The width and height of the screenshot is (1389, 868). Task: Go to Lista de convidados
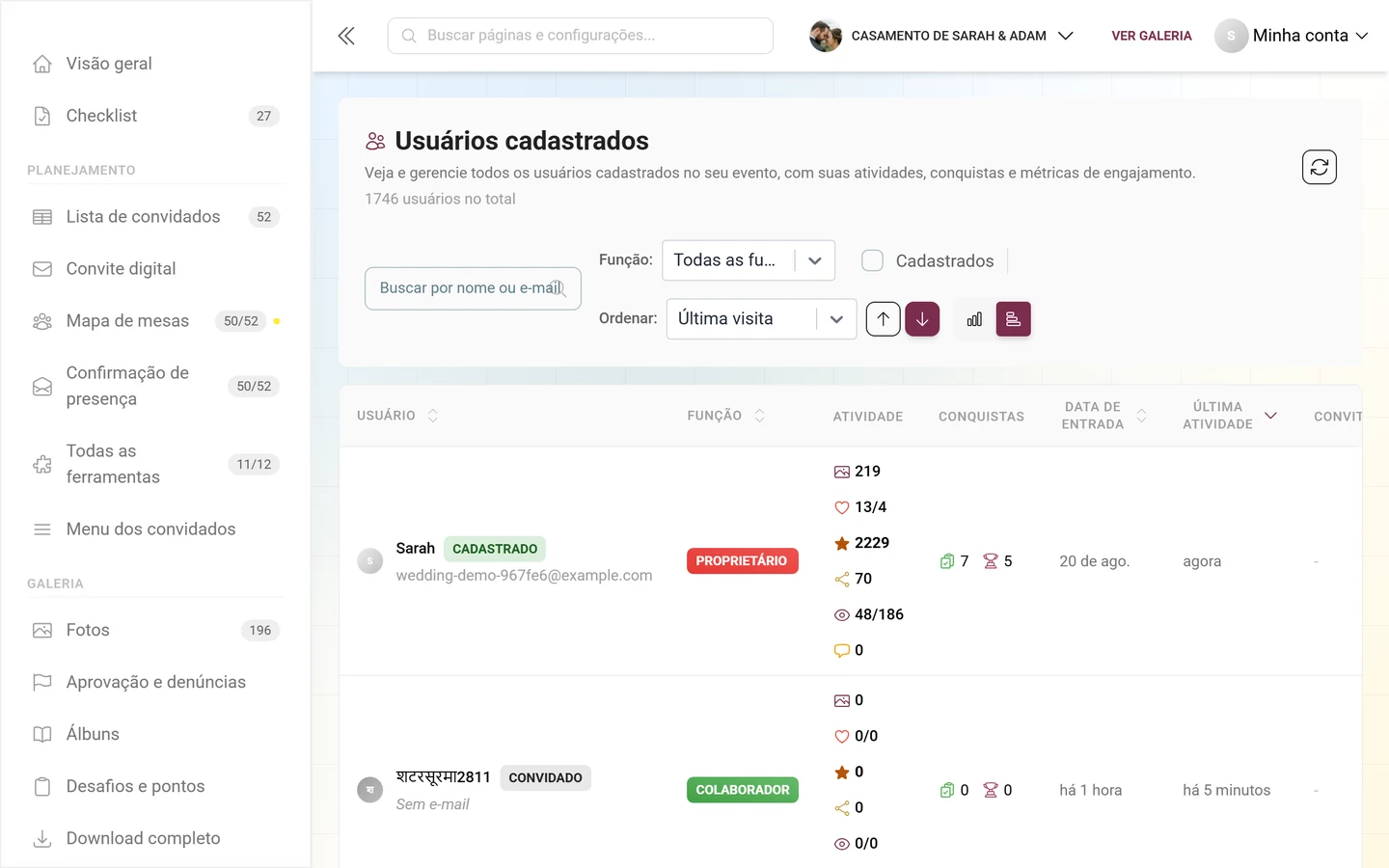pos(155,217)
